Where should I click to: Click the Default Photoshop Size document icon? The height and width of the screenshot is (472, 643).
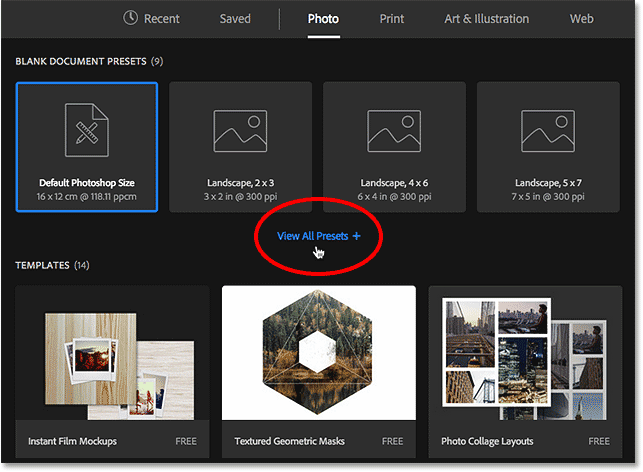pos(87,130)
